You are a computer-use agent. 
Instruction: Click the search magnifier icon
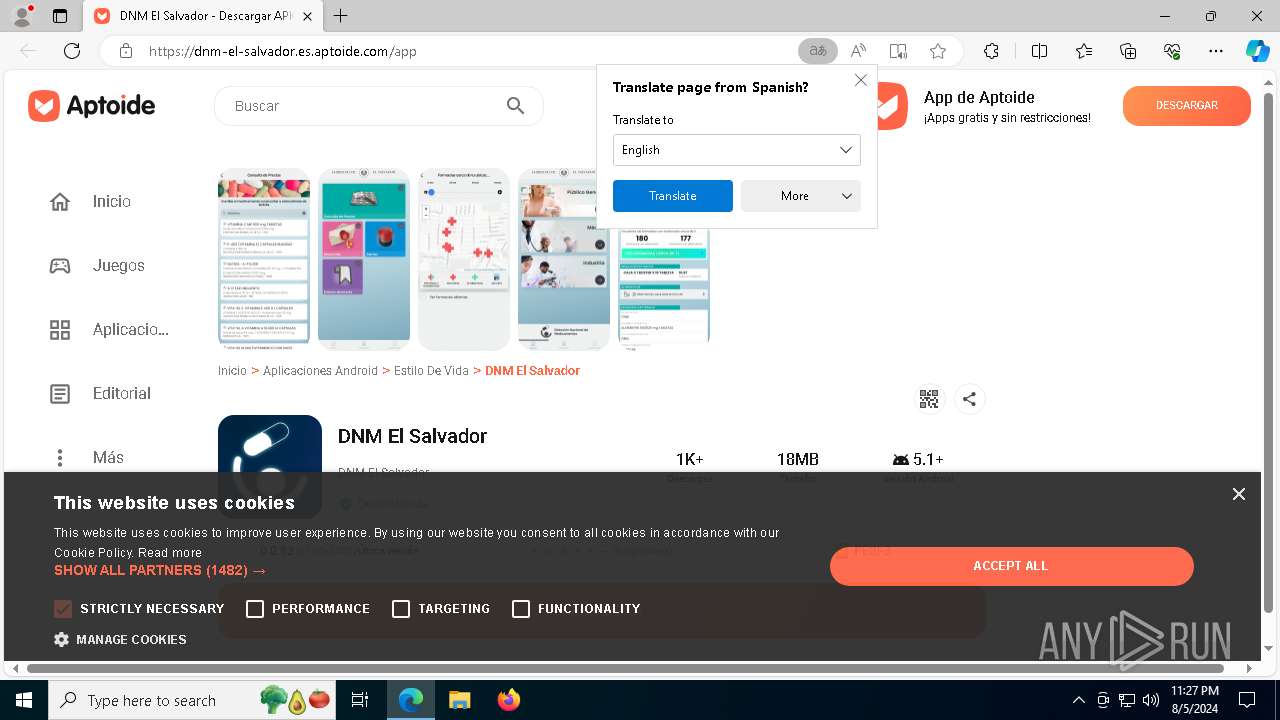tap(516, 106)
